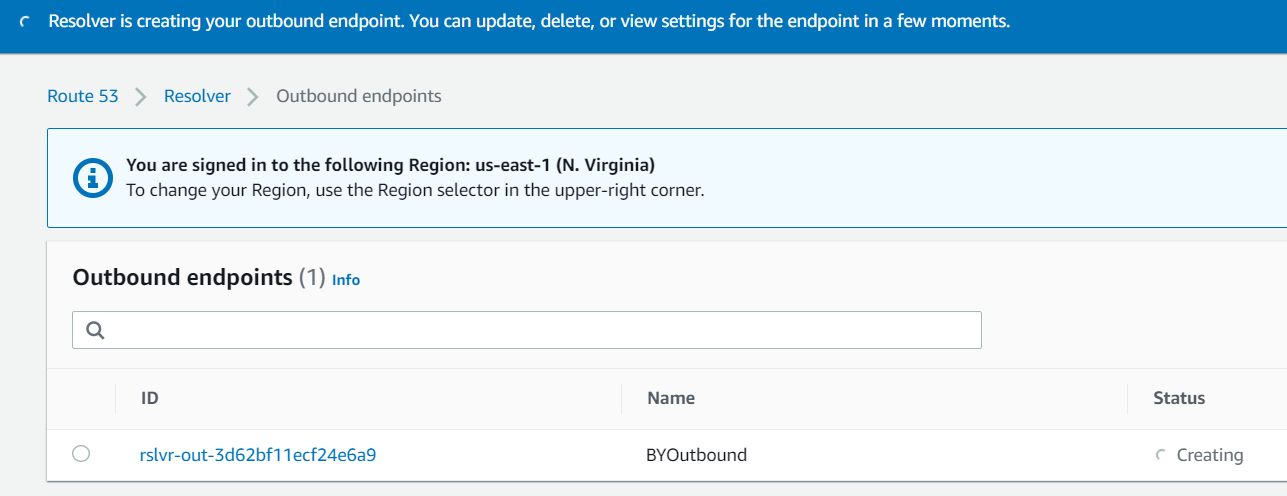Image resolution: width=1287 pixels, height=496 pixels.
Task: Click the spinner icon beside Creating status
Action: 1160,455
